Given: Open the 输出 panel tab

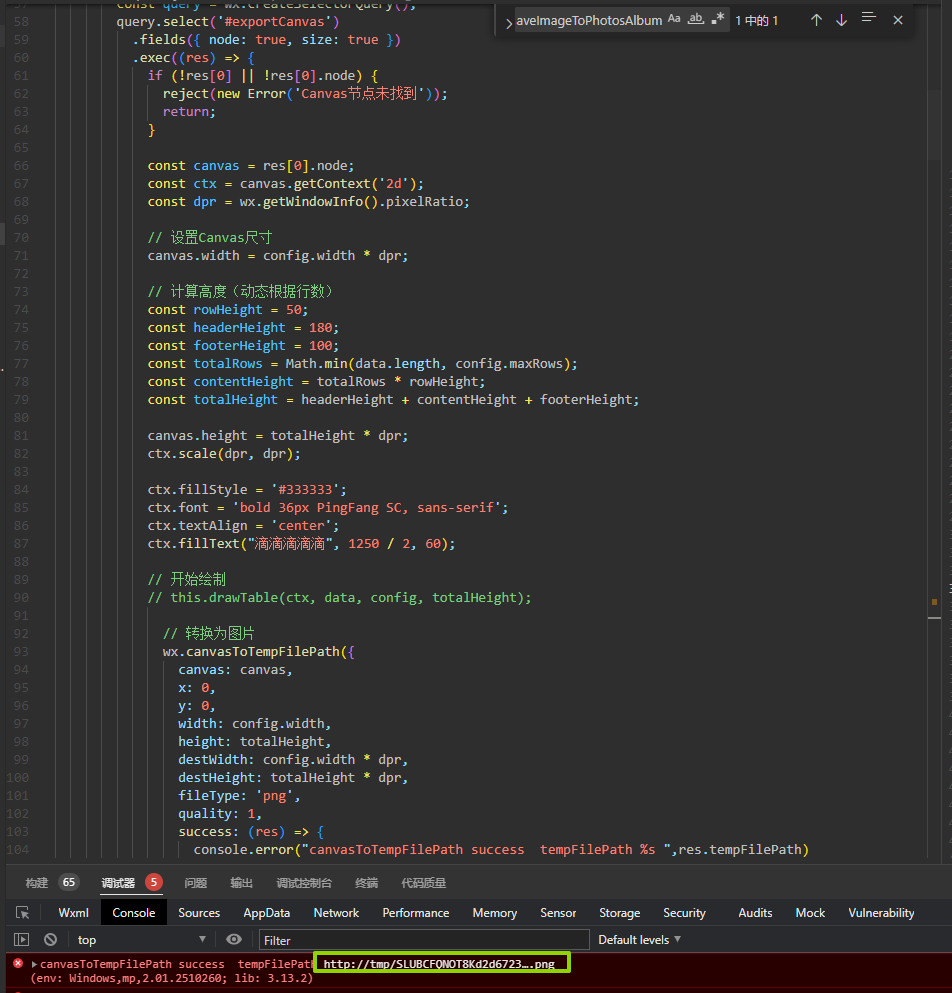Looking at the screenshot, I should pos(241,883).
